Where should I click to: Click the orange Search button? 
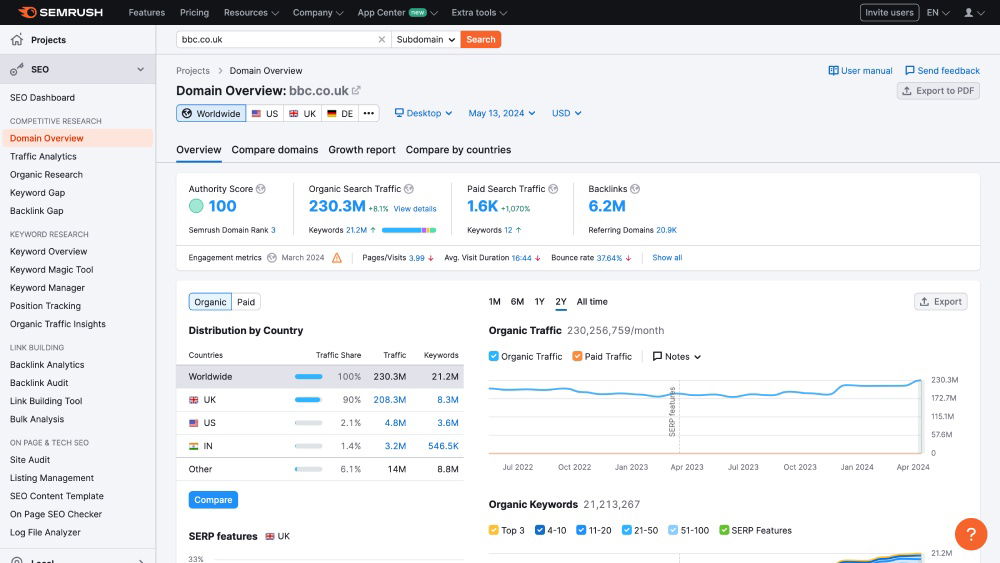[x=481, y=40]
